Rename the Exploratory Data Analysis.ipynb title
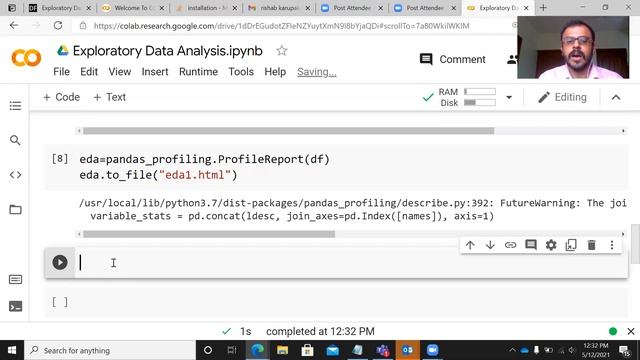The height and width of the screenshot is (360, 640). pos(167,51)
